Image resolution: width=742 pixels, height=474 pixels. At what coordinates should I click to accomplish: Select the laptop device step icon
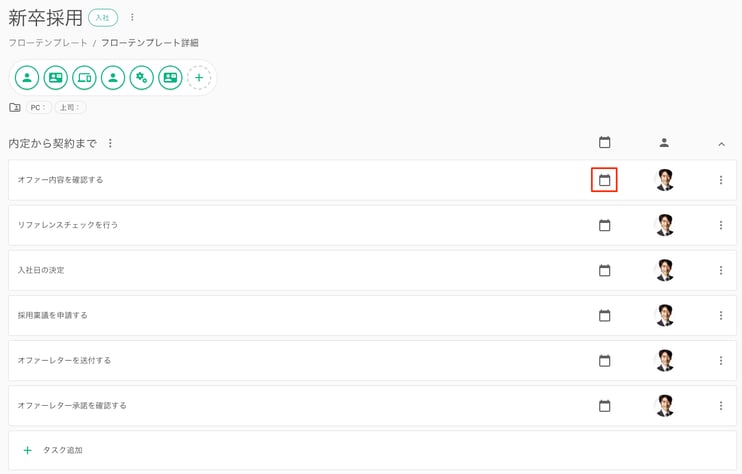pos(84,78)
